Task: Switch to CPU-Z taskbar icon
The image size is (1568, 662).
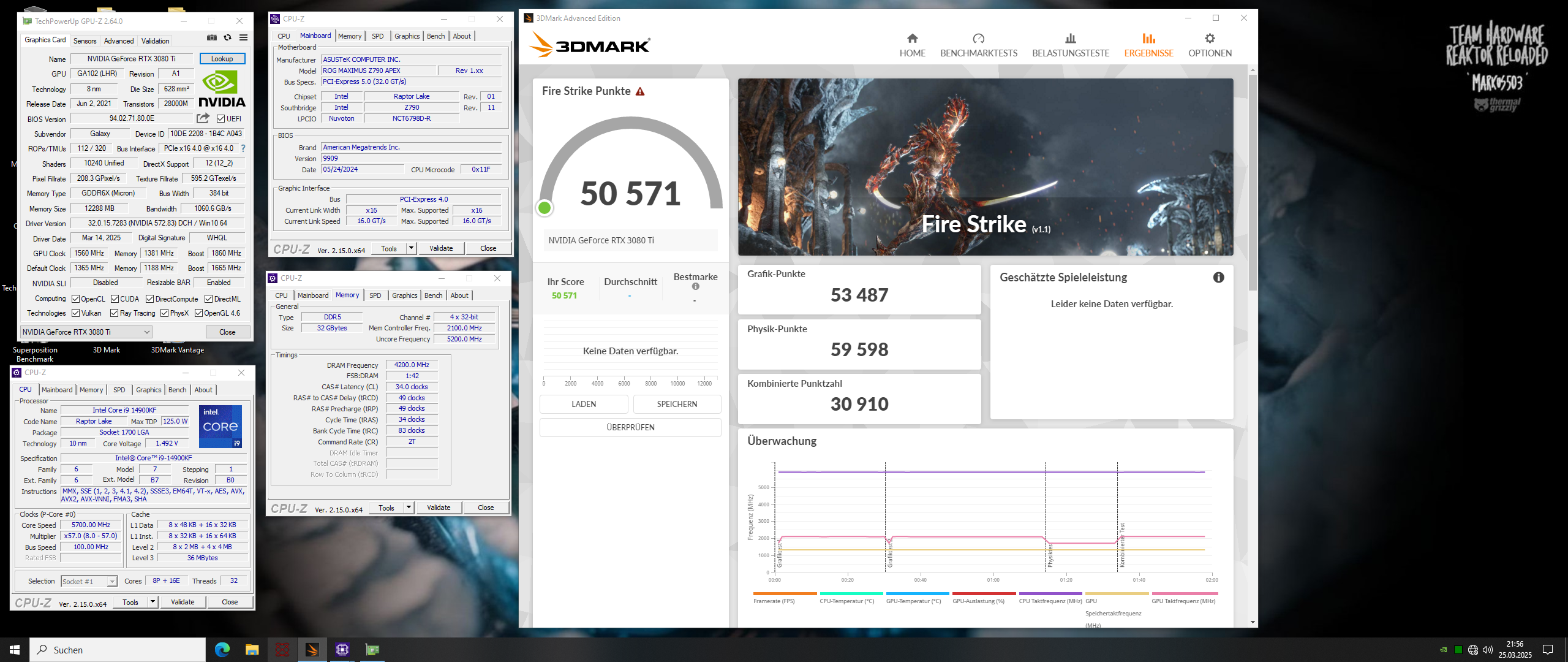Action: 342,650
